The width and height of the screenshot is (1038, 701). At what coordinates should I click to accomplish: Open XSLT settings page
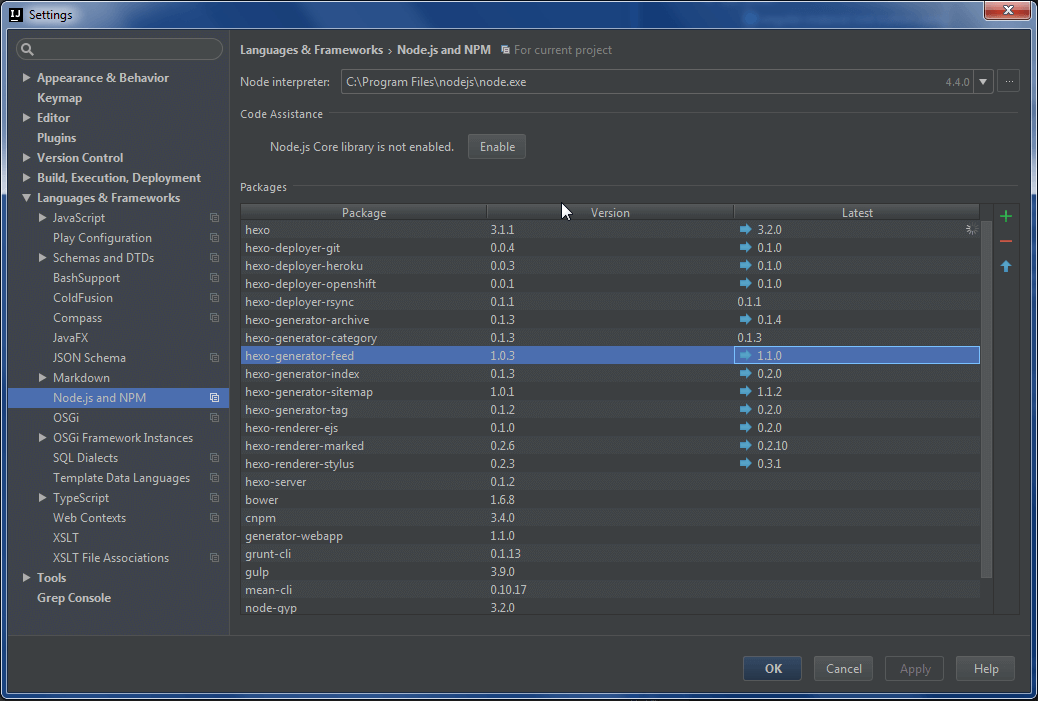(66, 537)
